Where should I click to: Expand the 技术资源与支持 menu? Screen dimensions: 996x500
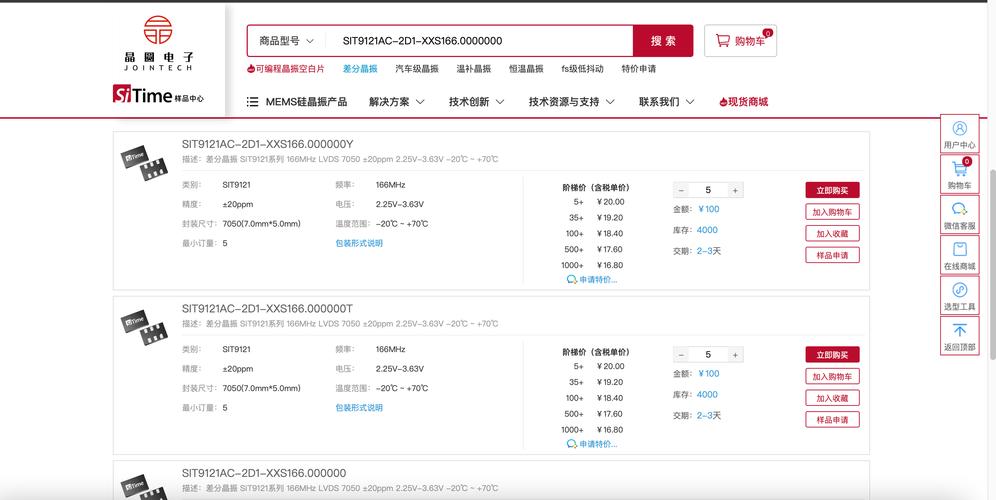(572, 102)
